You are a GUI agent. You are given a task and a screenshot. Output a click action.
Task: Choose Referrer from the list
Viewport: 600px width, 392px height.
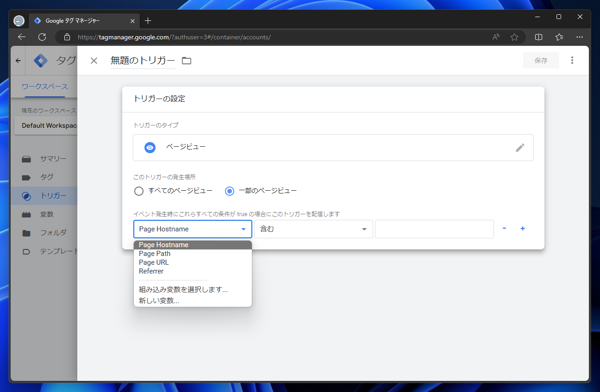pos(192,271)
